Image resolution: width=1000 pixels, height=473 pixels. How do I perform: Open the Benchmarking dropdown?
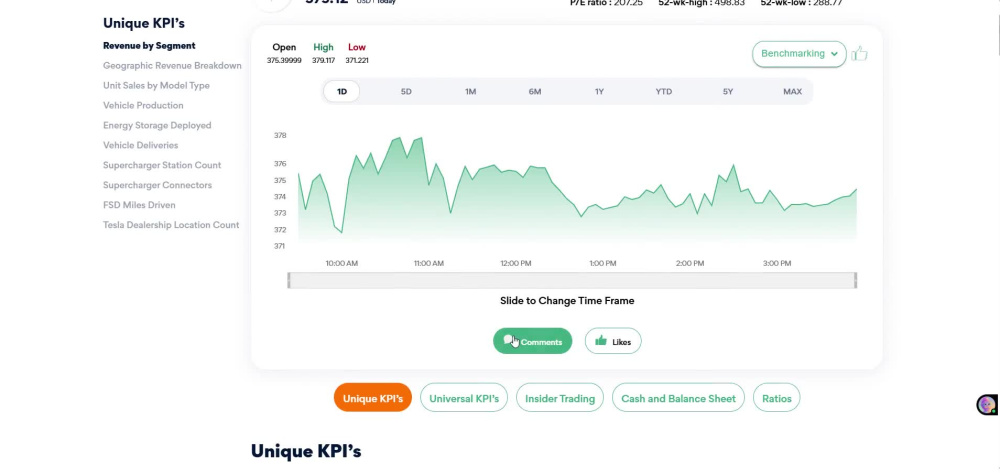pos(799,54)
